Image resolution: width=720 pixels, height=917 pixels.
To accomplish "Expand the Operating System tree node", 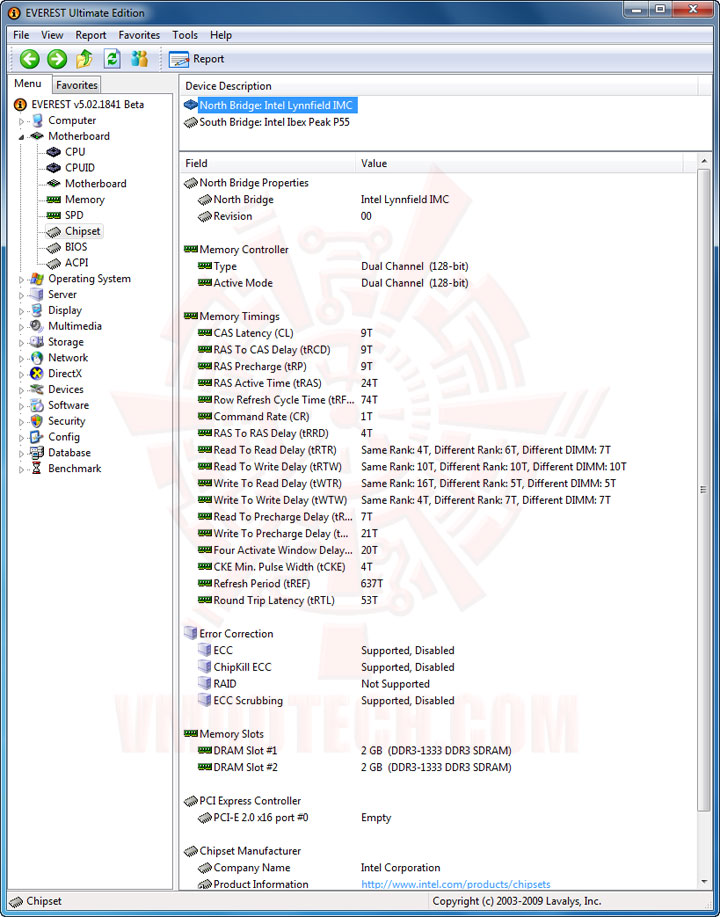I will 22,280.
